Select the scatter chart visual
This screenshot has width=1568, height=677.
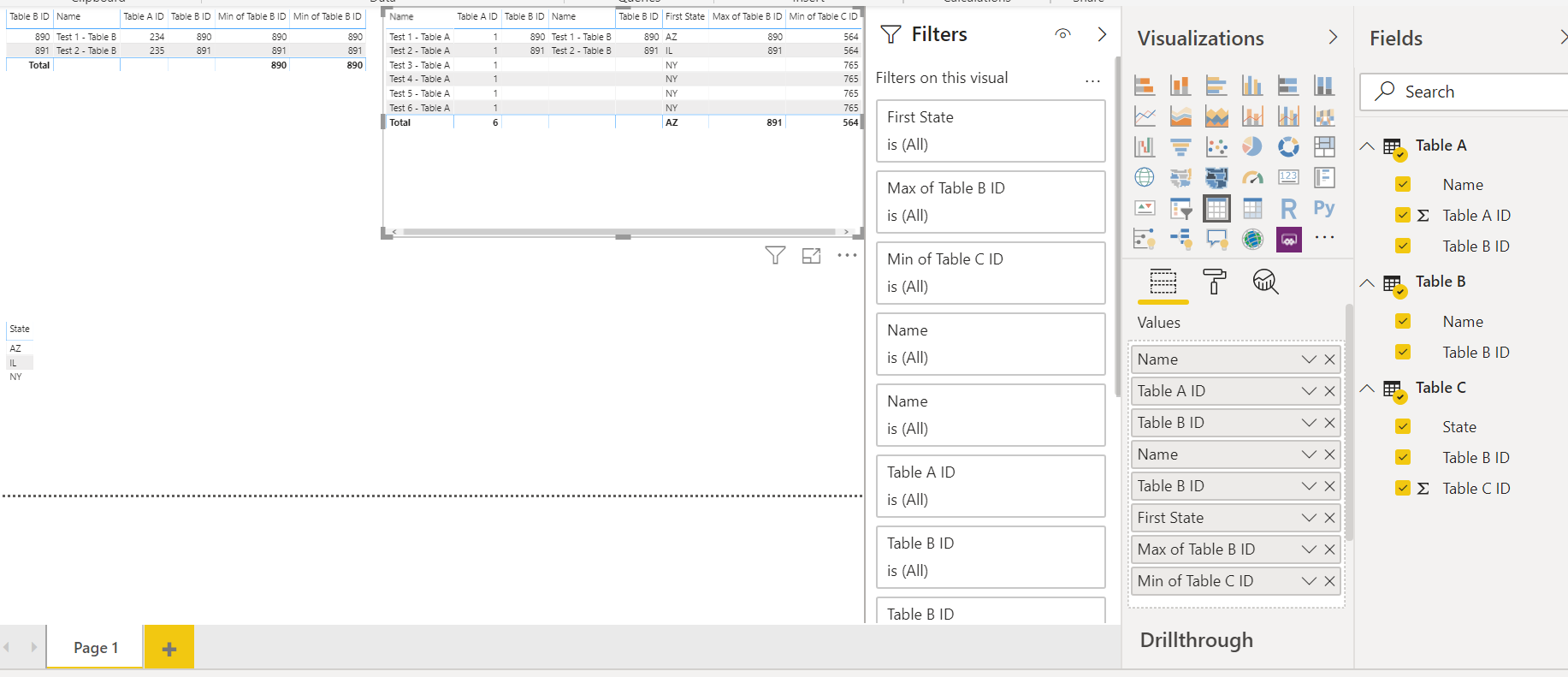[1216, 147]
